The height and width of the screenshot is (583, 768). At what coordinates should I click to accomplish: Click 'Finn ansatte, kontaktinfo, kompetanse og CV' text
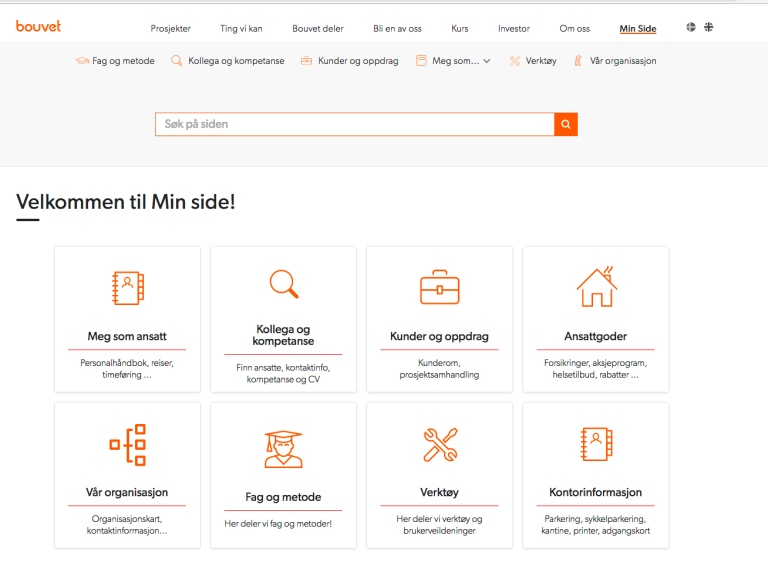[x=283, y=373]
